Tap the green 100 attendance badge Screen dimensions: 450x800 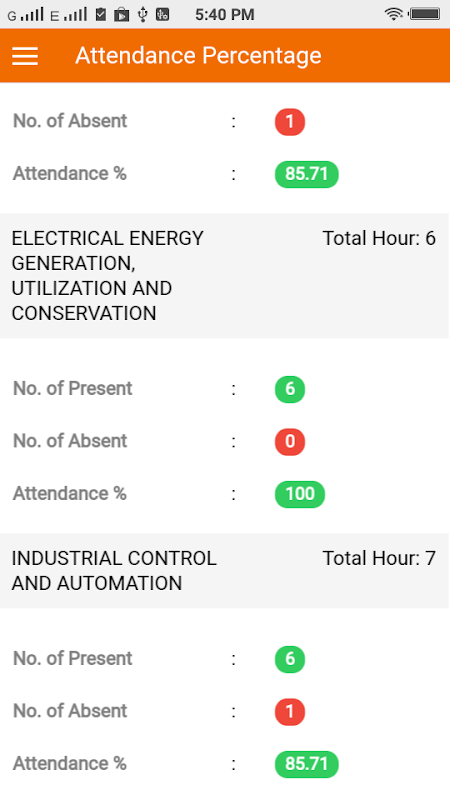(300, 494)
